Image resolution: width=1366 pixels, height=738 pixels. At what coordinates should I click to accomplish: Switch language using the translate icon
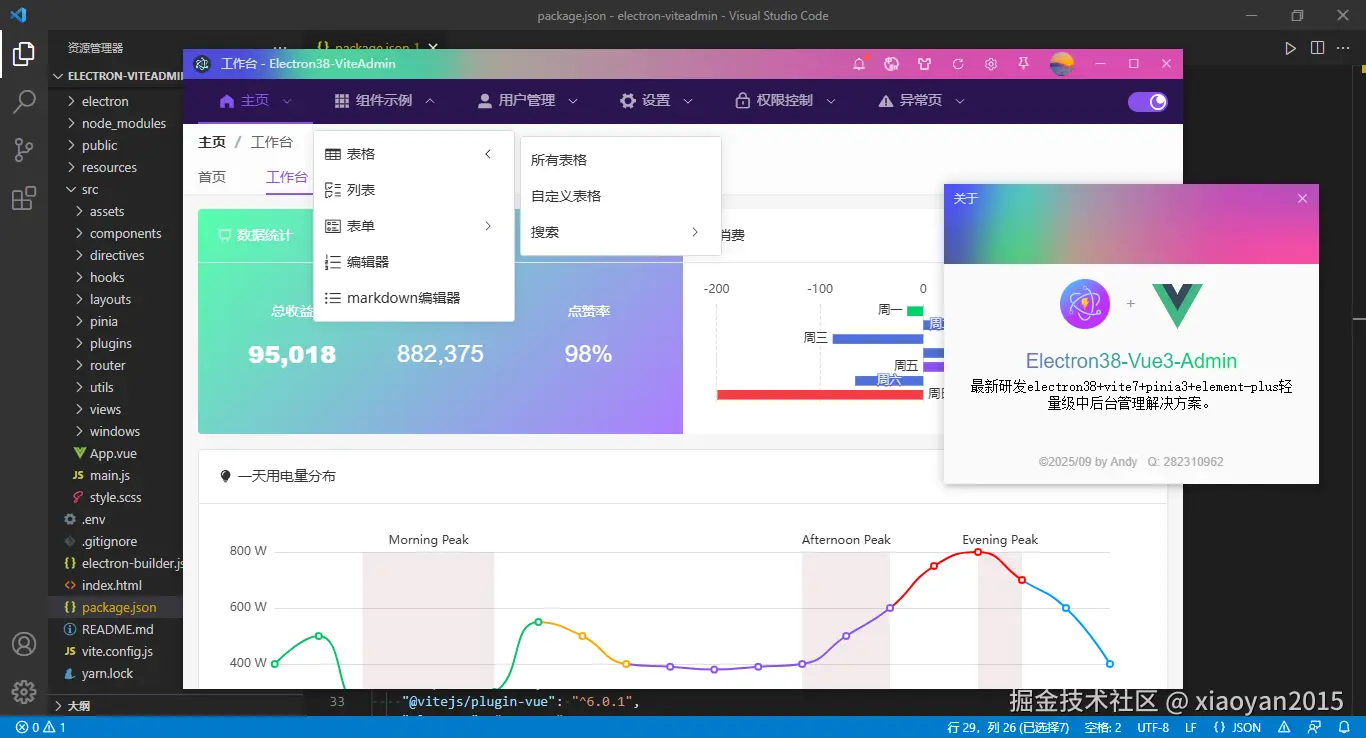point(891,63)
